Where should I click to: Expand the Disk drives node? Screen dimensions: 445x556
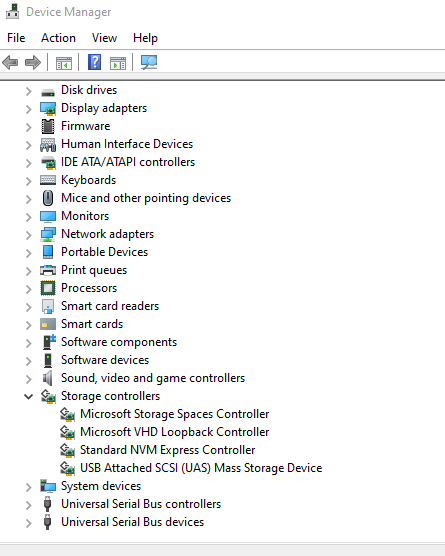tap(29, 91)
